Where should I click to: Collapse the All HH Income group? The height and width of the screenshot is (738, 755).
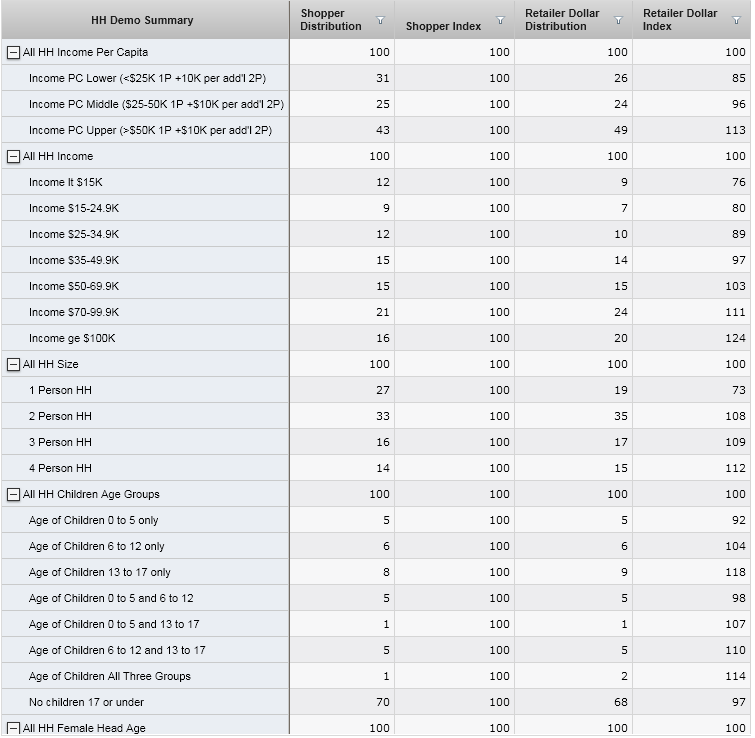13,156
